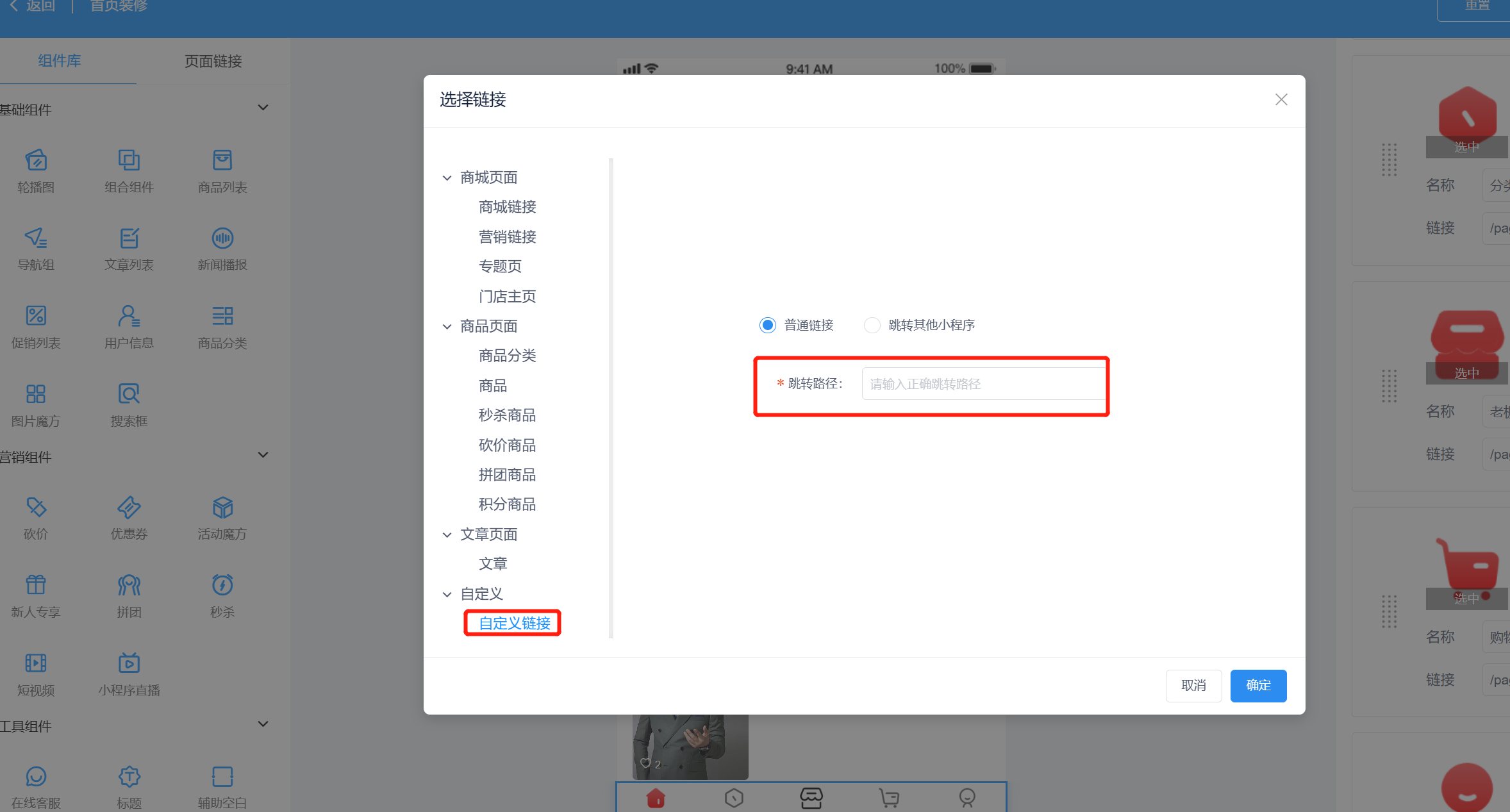Collapse the 商品页面 tree group
Image resolution: width=1510 pixels, height=812 pixels.
(x=447, y=326)
